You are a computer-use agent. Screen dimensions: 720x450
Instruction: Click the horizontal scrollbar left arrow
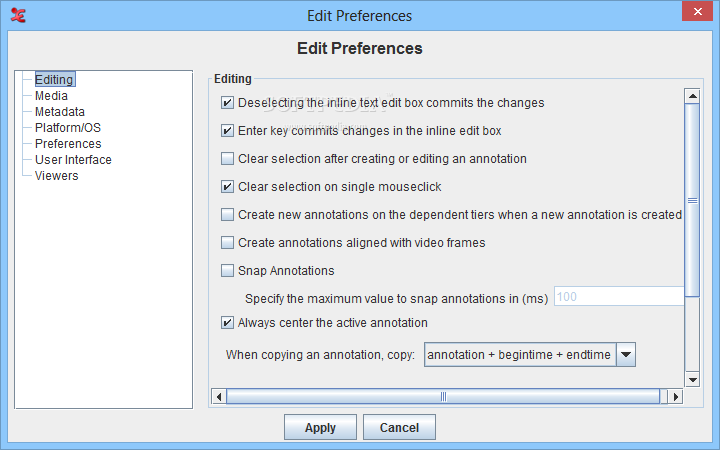(219, 396)
